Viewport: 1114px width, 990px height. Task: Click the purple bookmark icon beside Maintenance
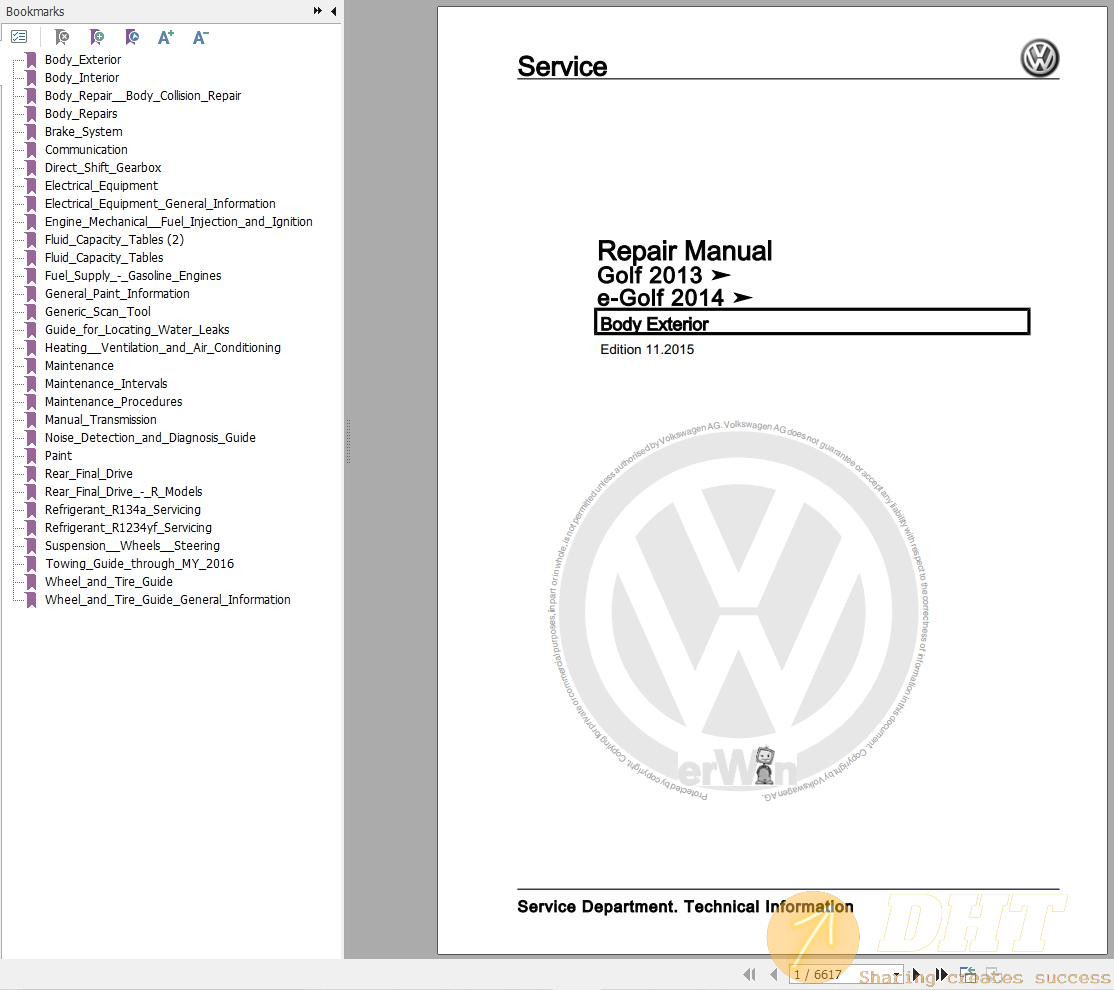coord(31,365)
